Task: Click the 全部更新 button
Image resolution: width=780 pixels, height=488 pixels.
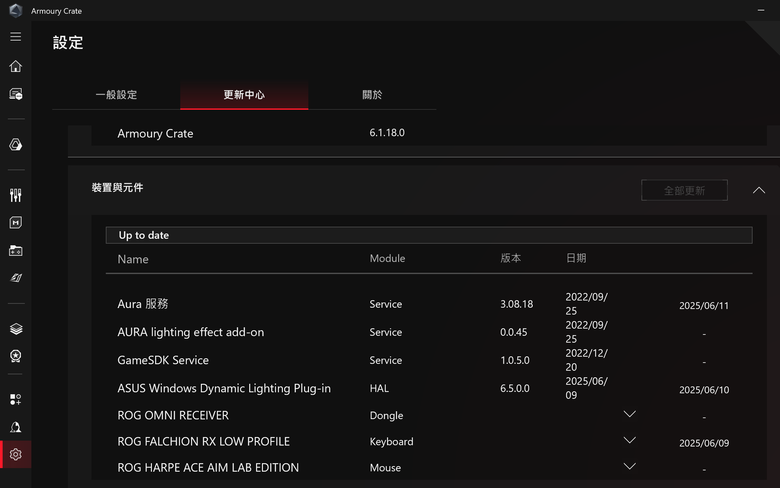Action: click(684, 191)
